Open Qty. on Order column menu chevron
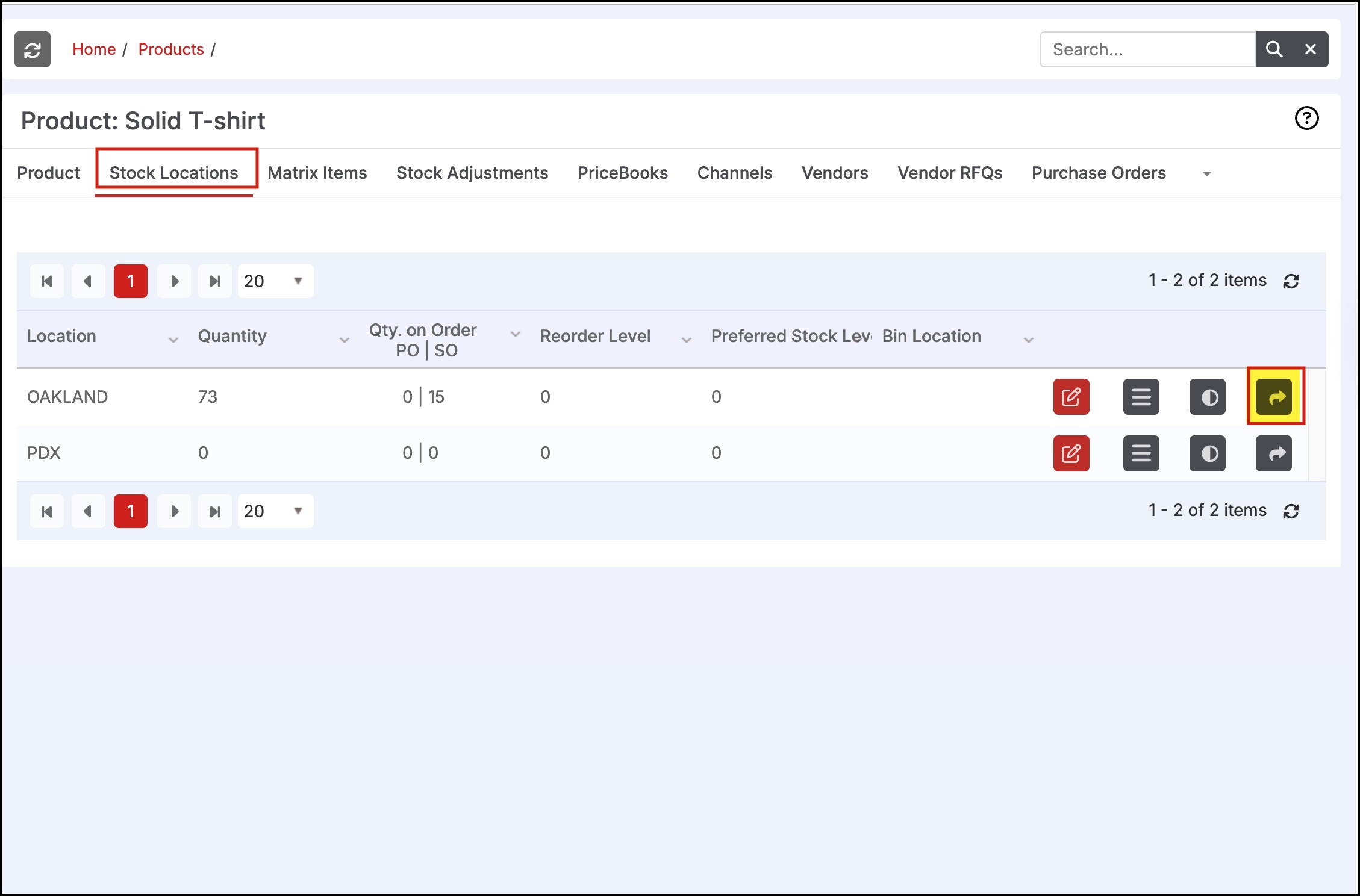This screenshot has height=896, width=1360. point(516,334)
